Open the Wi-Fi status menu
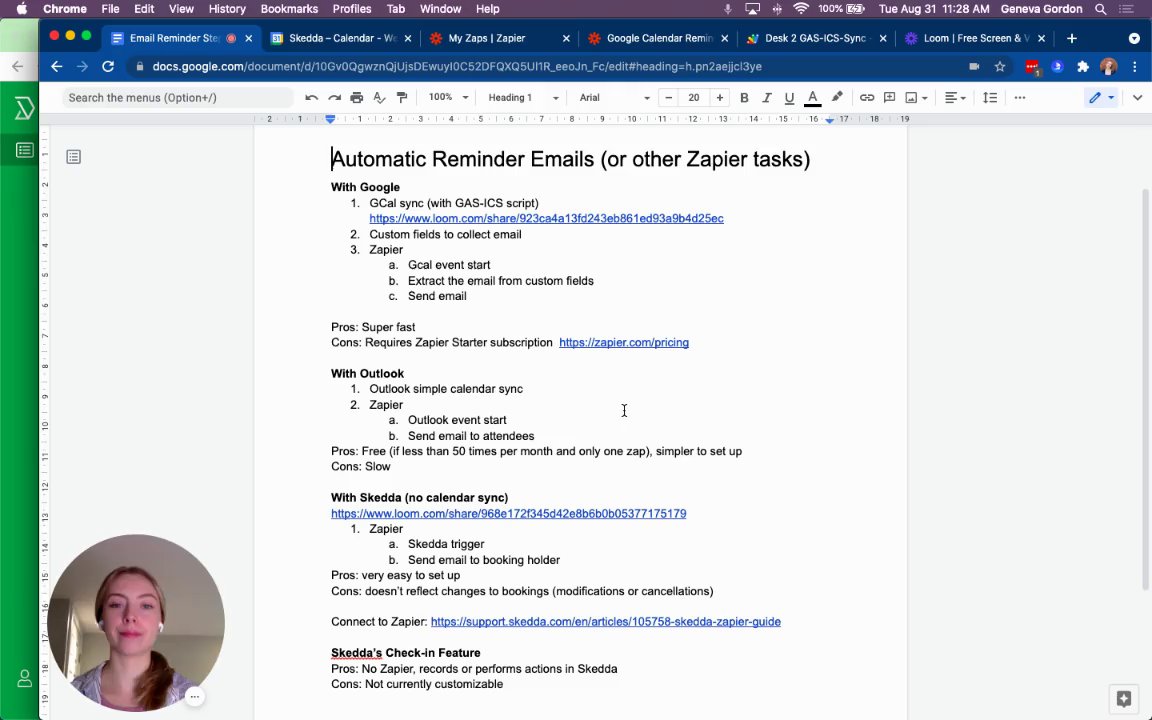 coord(801,9)
